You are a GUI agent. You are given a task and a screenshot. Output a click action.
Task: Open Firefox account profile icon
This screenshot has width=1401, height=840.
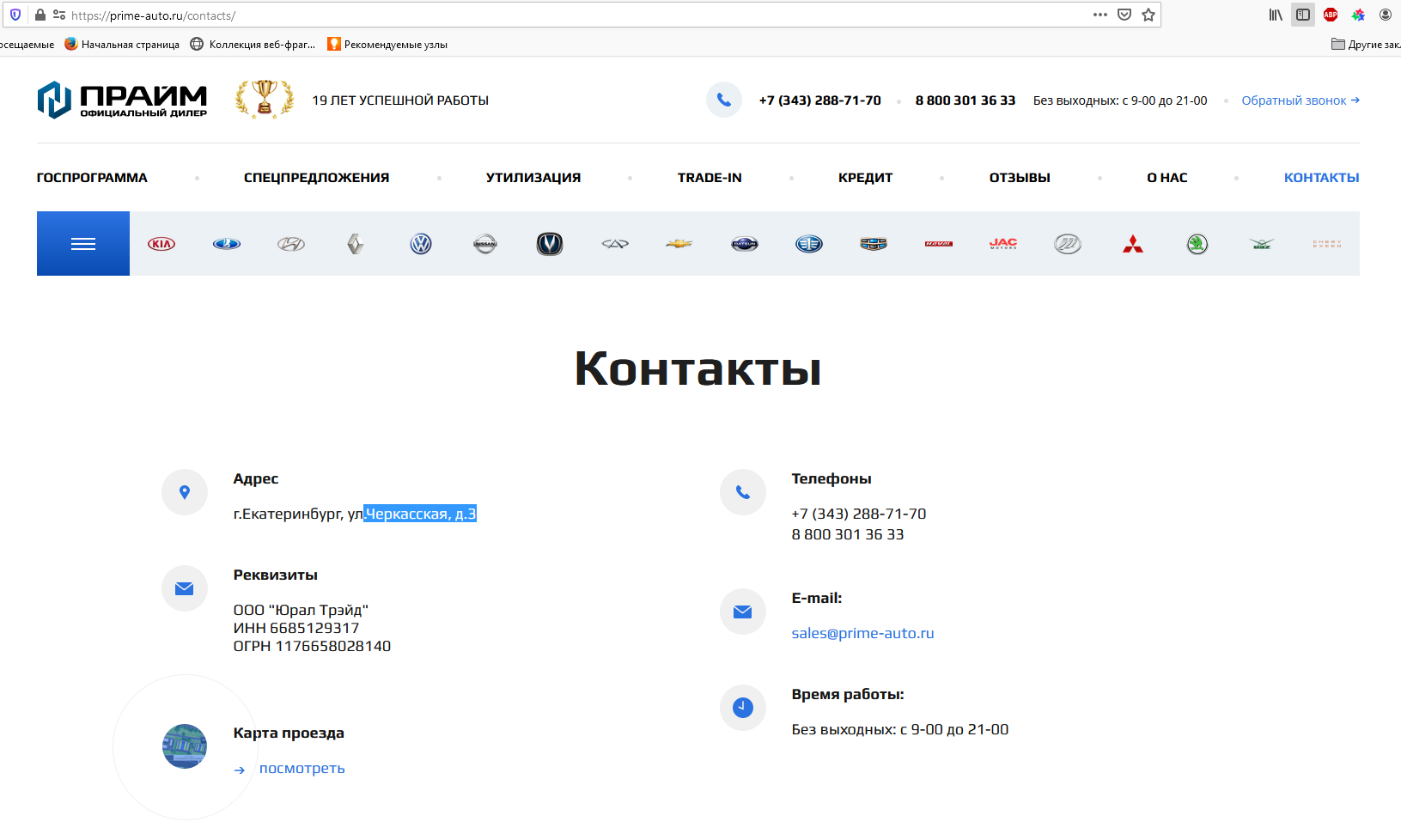[x=1386, y=15]
